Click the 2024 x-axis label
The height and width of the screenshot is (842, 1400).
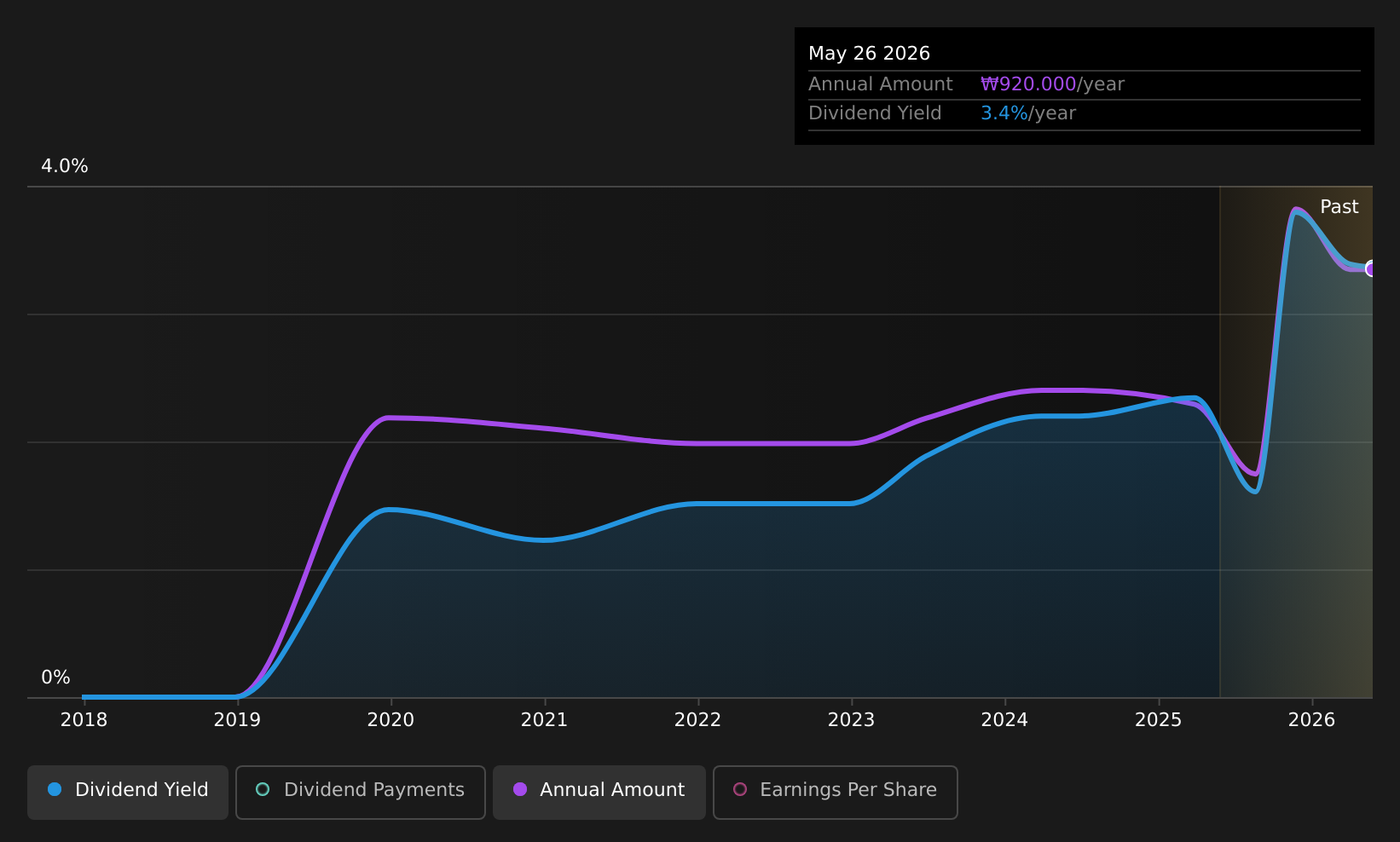coord(1004,720)
